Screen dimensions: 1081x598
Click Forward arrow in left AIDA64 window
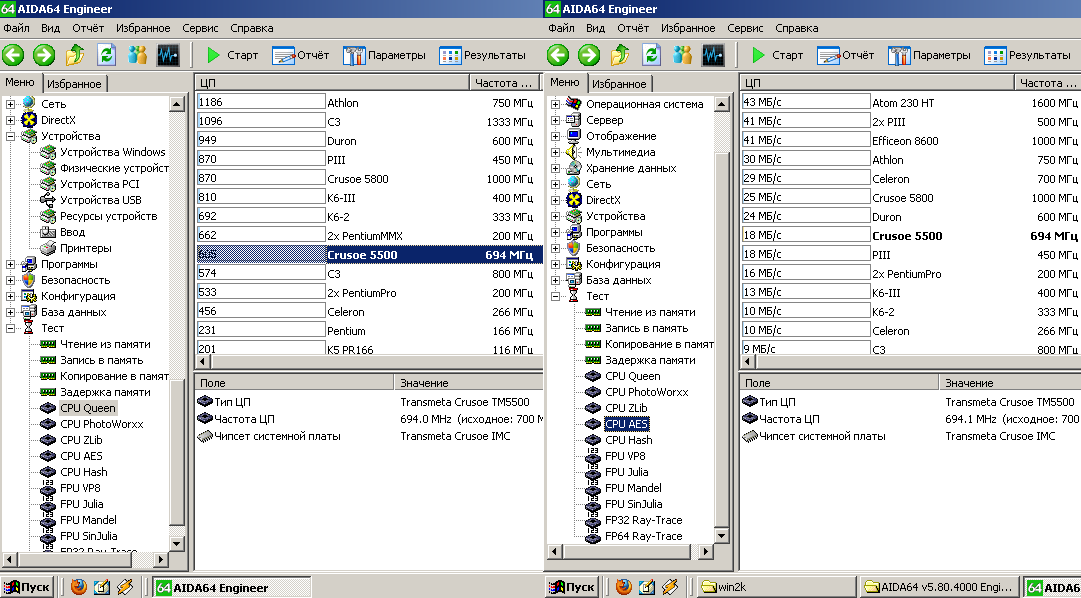coord(44,54)
